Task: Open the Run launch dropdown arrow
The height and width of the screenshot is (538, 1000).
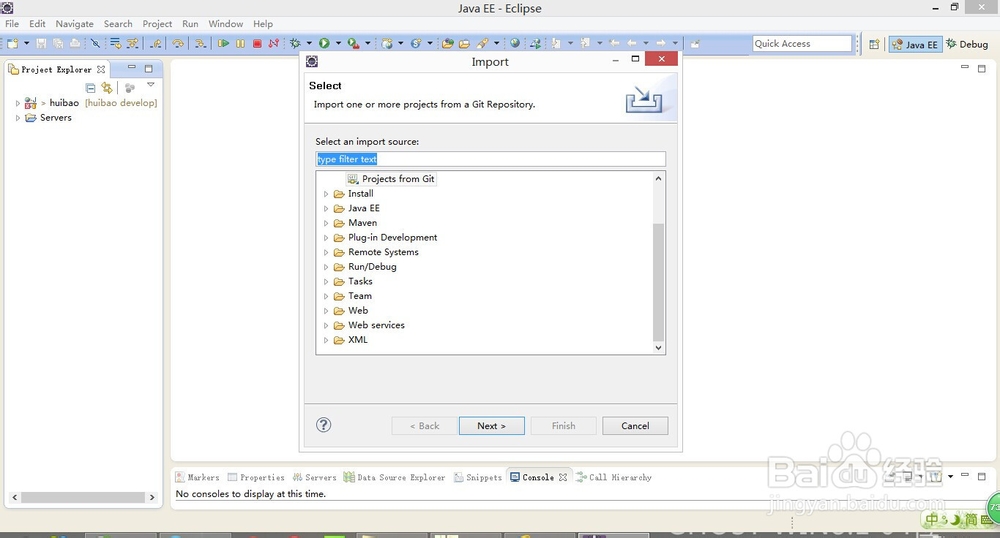Action: [x=338, y=43]
